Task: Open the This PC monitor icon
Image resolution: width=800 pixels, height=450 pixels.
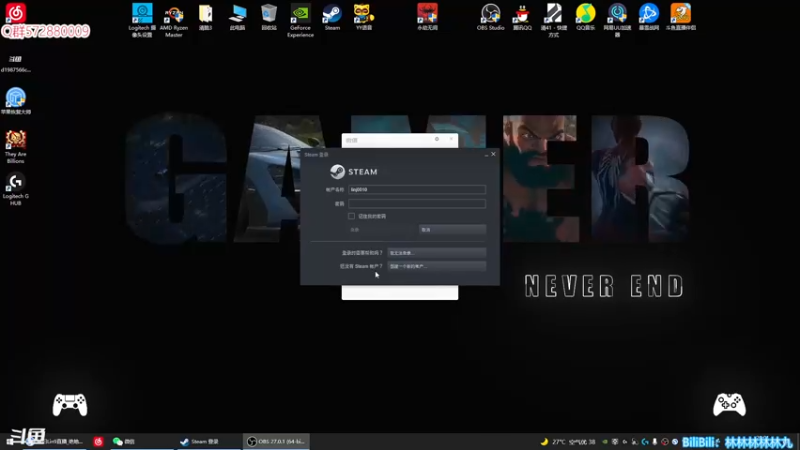Action: (x=237, y=17)
